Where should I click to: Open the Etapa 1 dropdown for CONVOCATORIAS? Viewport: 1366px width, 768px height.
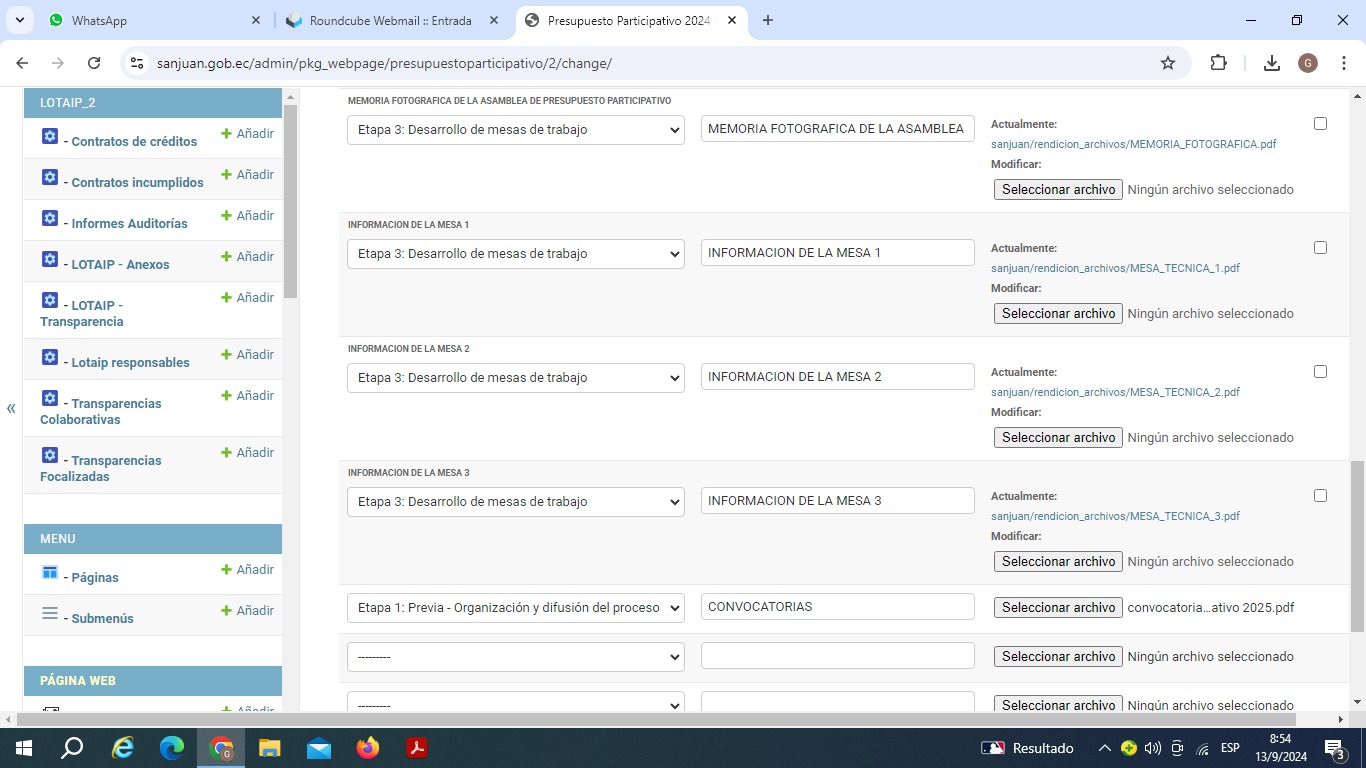pyautogui.click(x=515, y=607)
